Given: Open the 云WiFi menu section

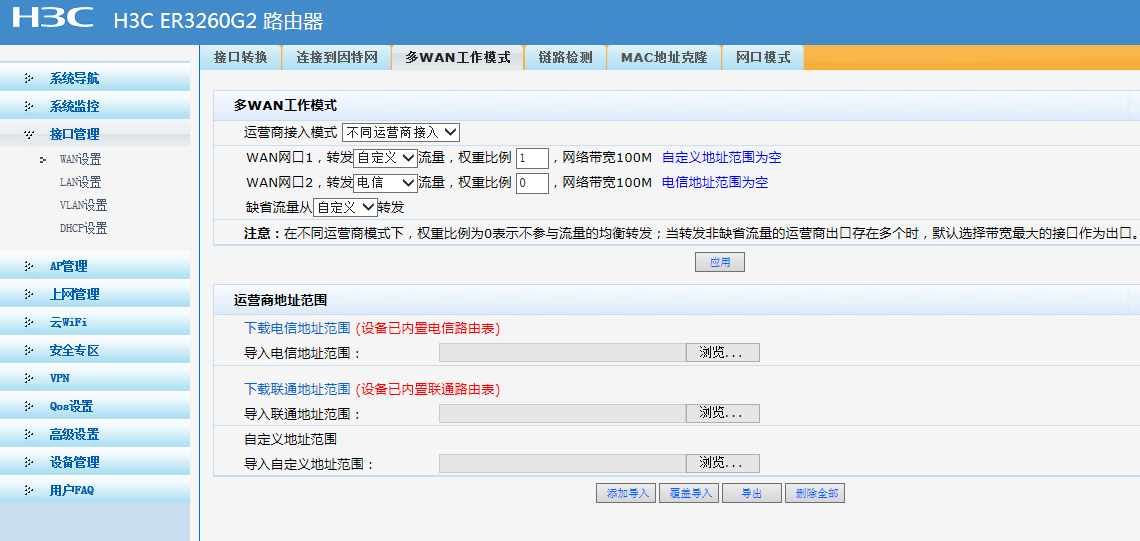Looking at the screenshot, I should [x=95, y=322].
